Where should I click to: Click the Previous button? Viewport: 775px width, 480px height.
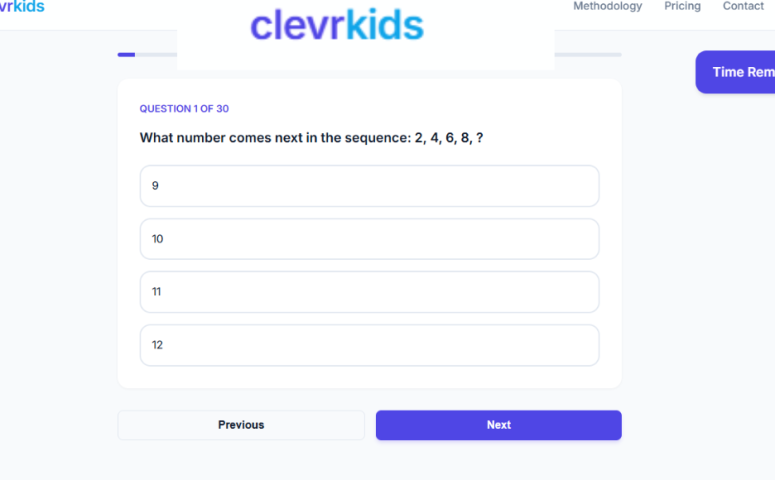(x=241, y=425)
